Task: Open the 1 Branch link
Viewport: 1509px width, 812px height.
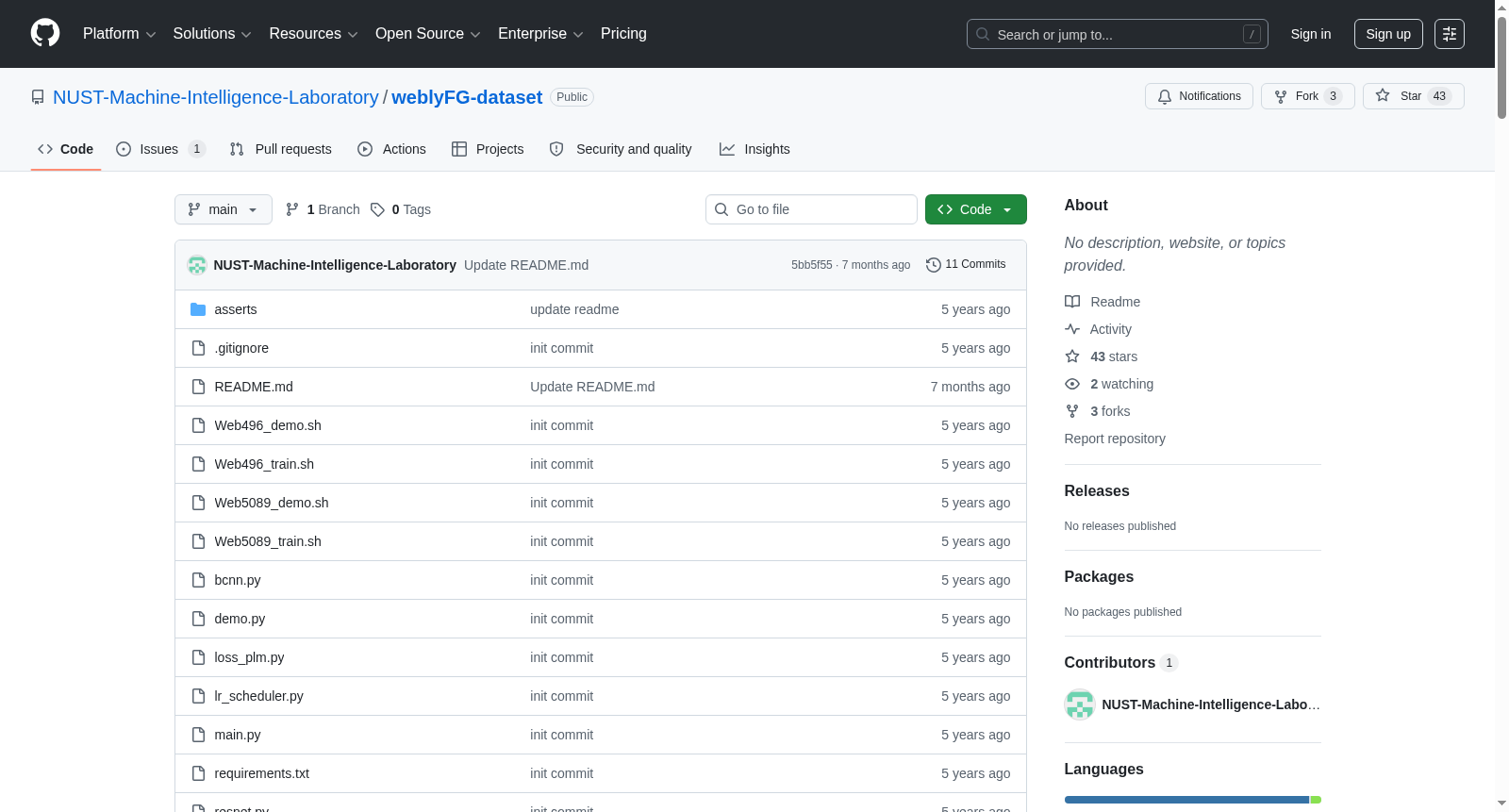Action: 323,209
